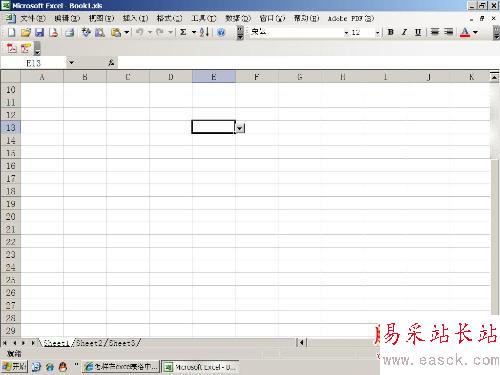
Task: Expand PDF toolbar options chevron
Action: [x=38, y=49]
